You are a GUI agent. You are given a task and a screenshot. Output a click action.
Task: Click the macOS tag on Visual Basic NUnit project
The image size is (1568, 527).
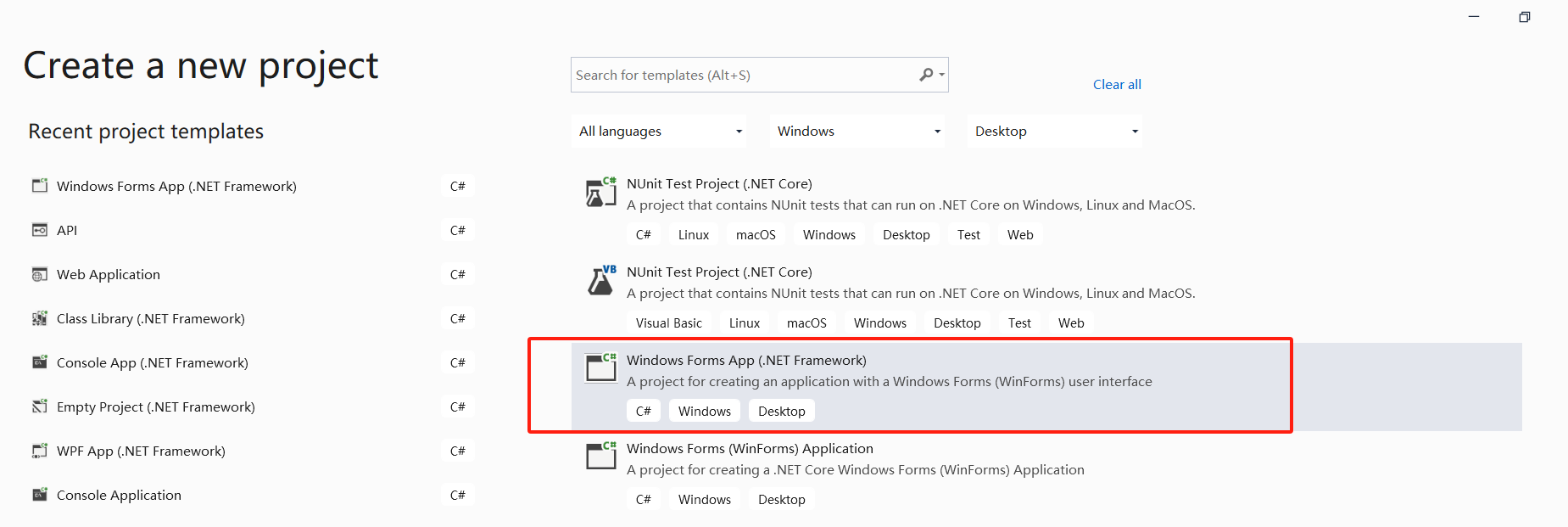tap(806, 322)
